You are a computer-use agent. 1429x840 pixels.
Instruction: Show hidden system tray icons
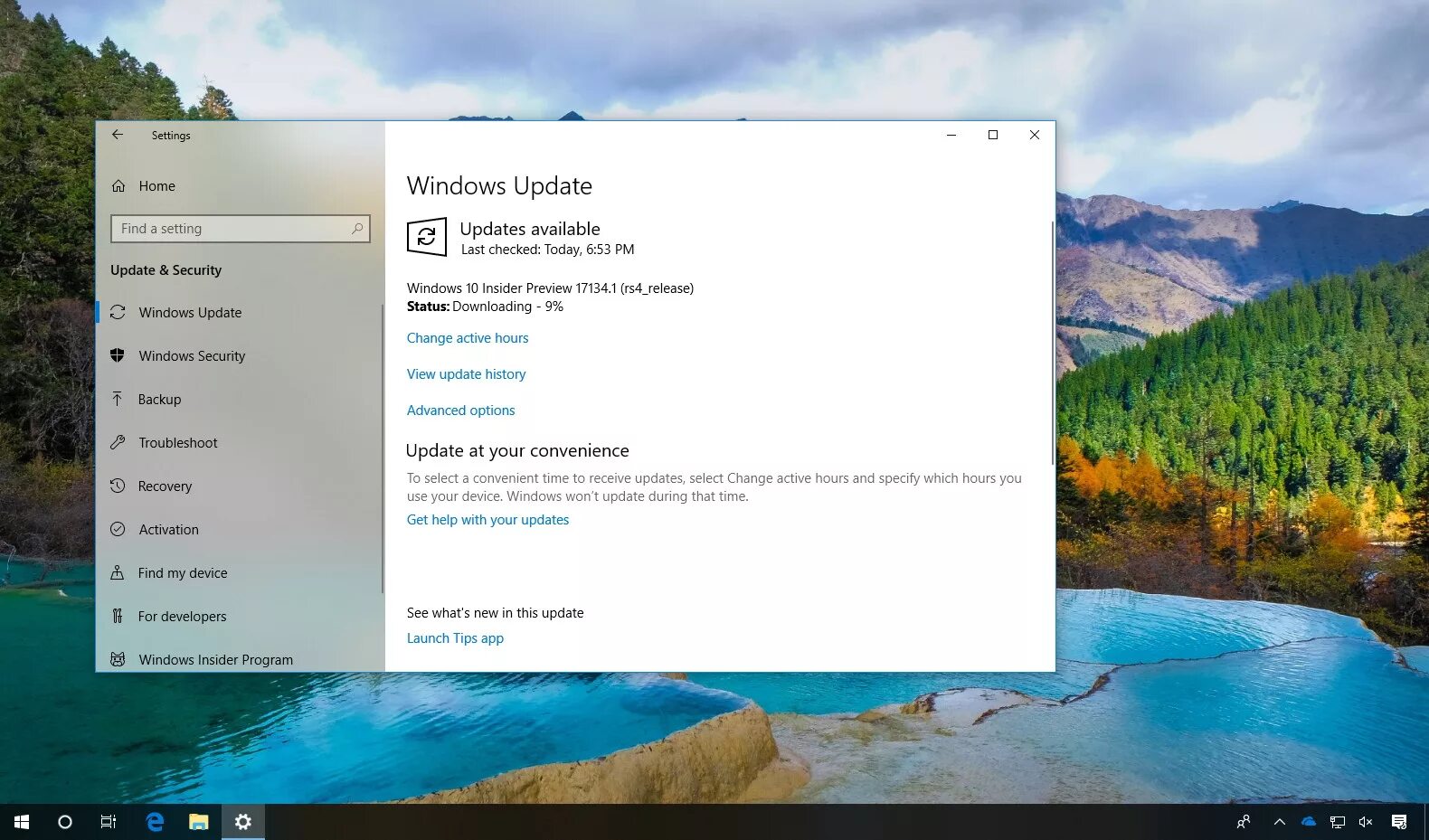(1279, 822)
